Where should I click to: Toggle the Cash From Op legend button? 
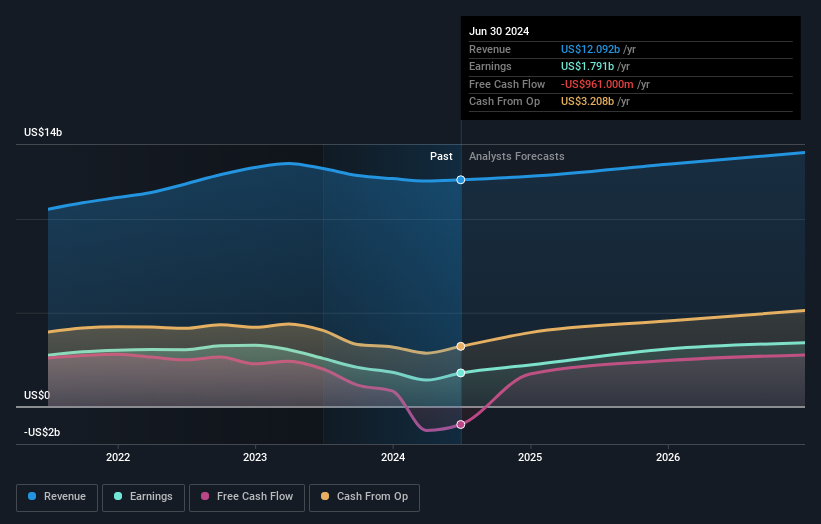[x=364, y=497]
